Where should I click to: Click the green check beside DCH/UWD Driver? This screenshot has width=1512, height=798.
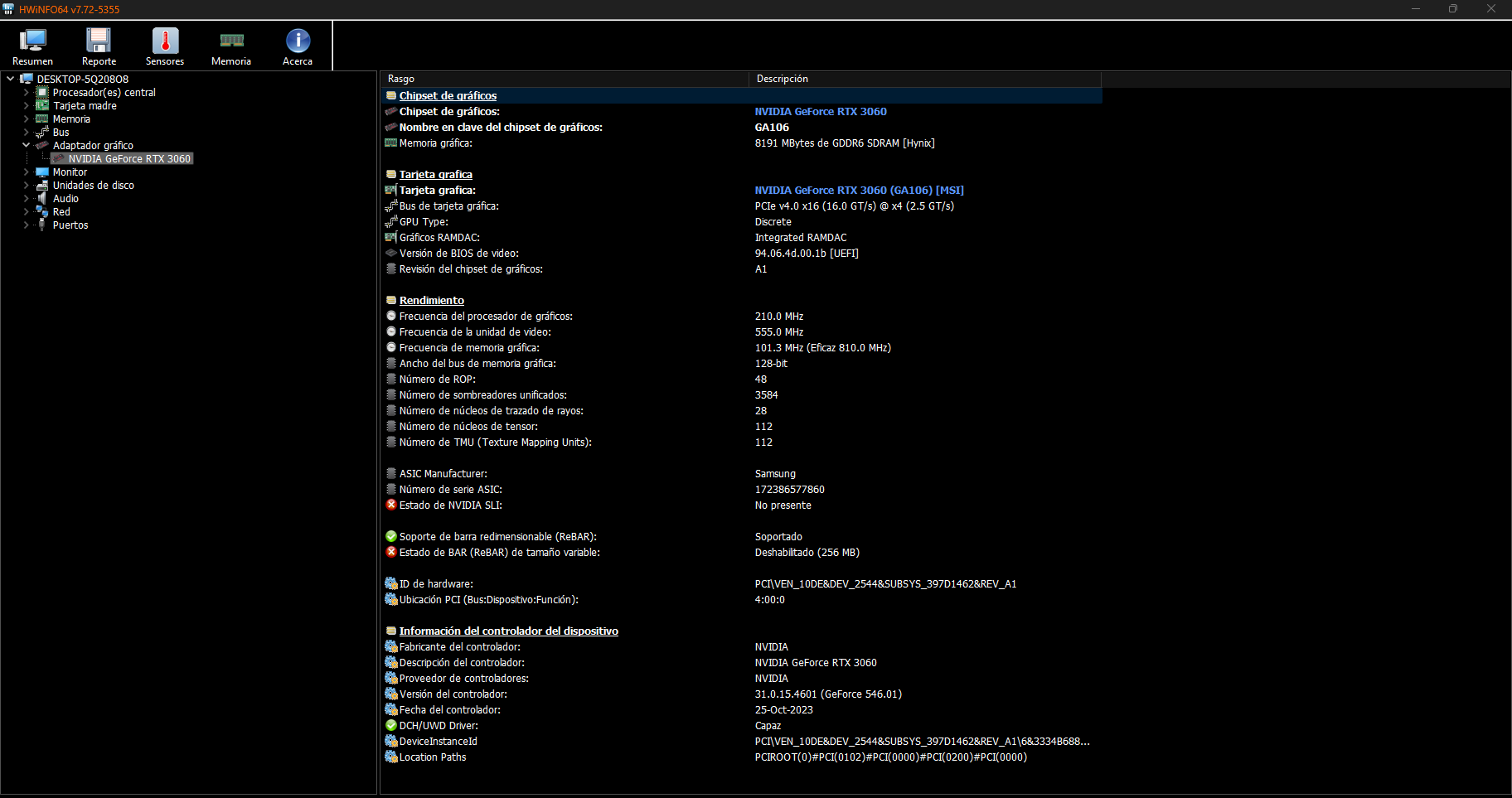(x=391, y=725)
